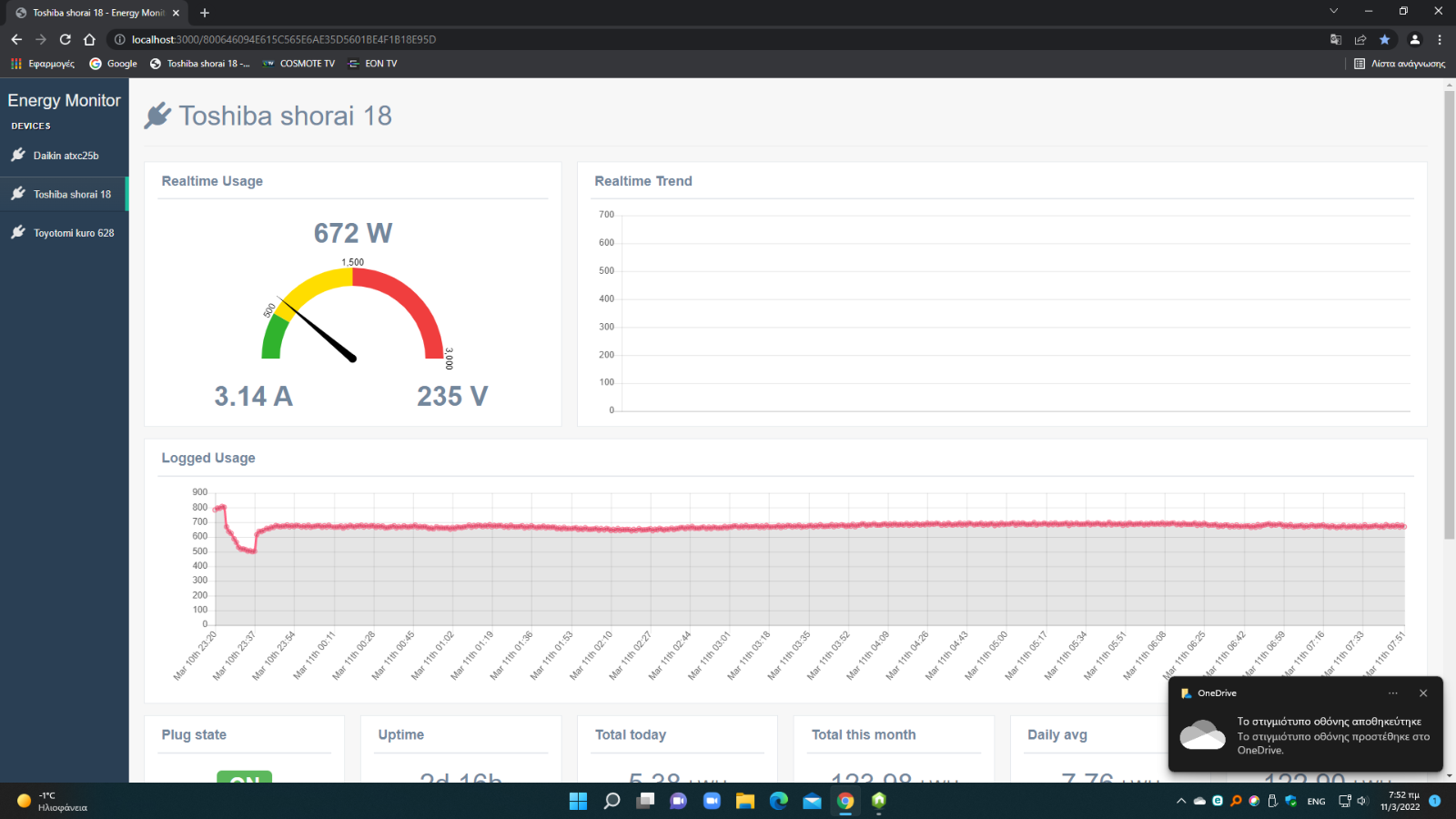Click the Energy Monitor title
This screenshot has width=1456, height=819.
click(64, 100)
